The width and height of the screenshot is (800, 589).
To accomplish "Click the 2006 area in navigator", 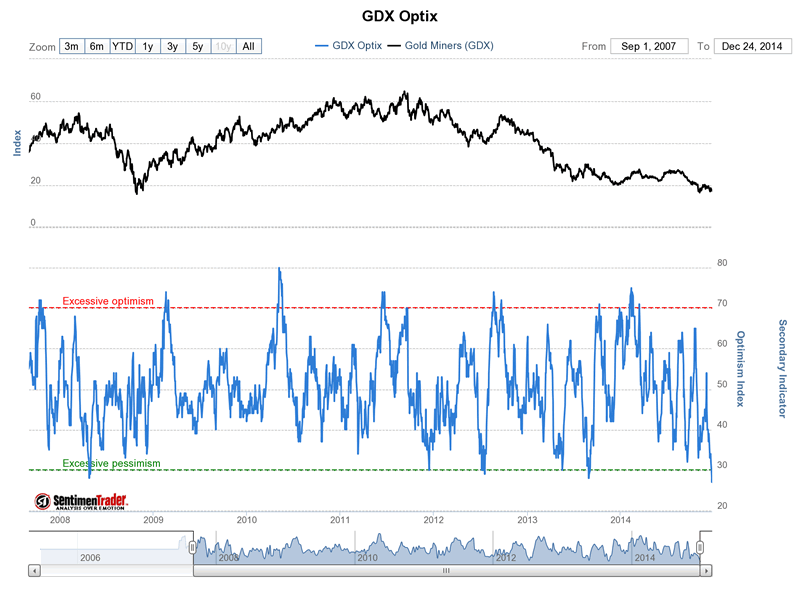I will coord(90,557).
